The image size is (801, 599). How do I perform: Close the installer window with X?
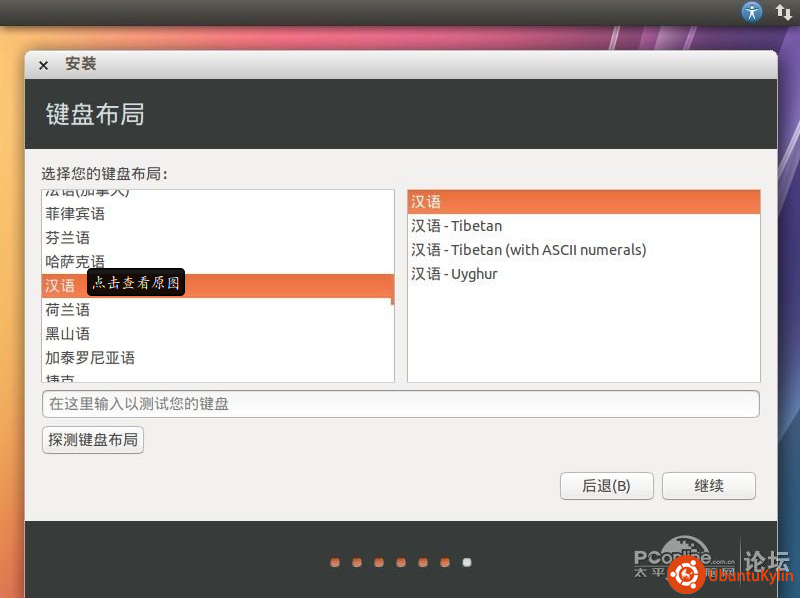click(43, 65)
